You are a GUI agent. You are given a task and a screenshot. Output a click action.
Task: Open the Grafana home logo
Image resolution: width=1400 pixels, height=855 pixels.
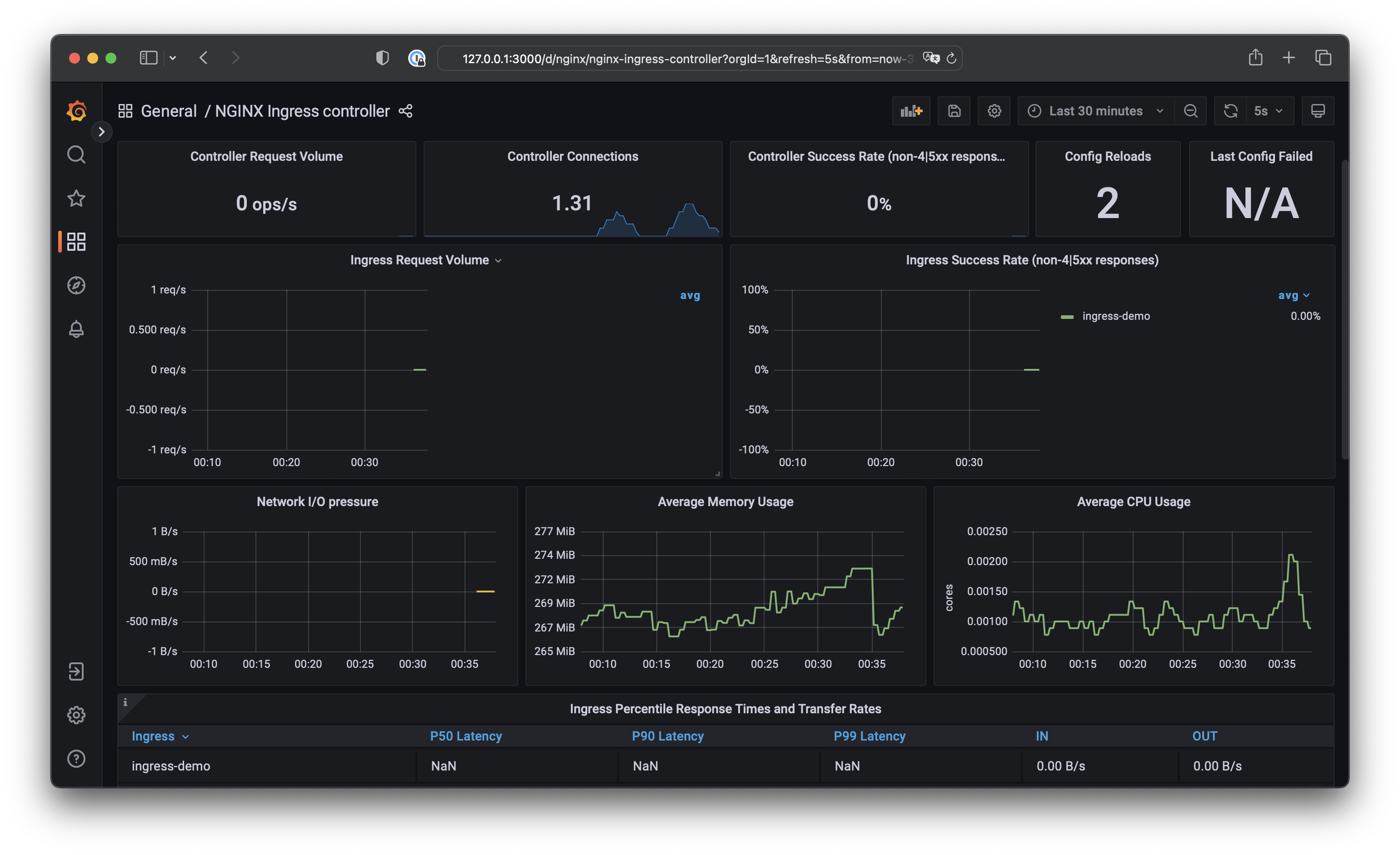pos(76,111)
